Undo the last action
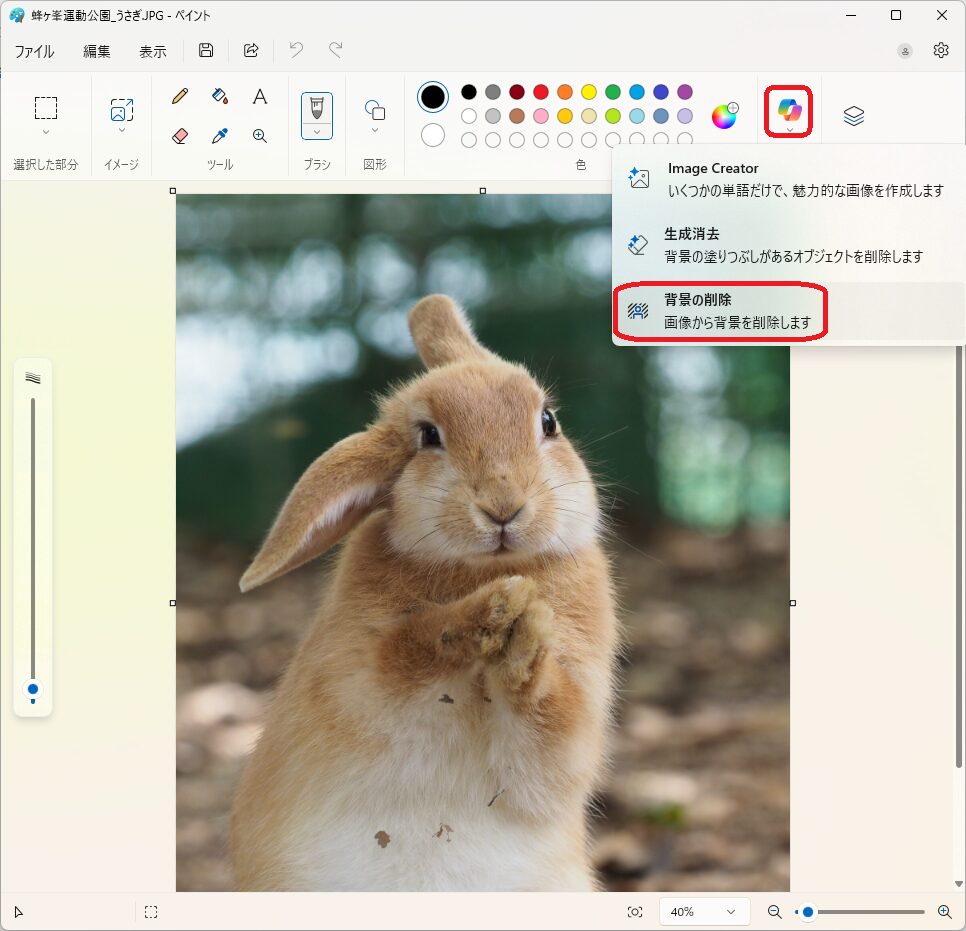This screenshot has height=931, width=966. (296, 49)
